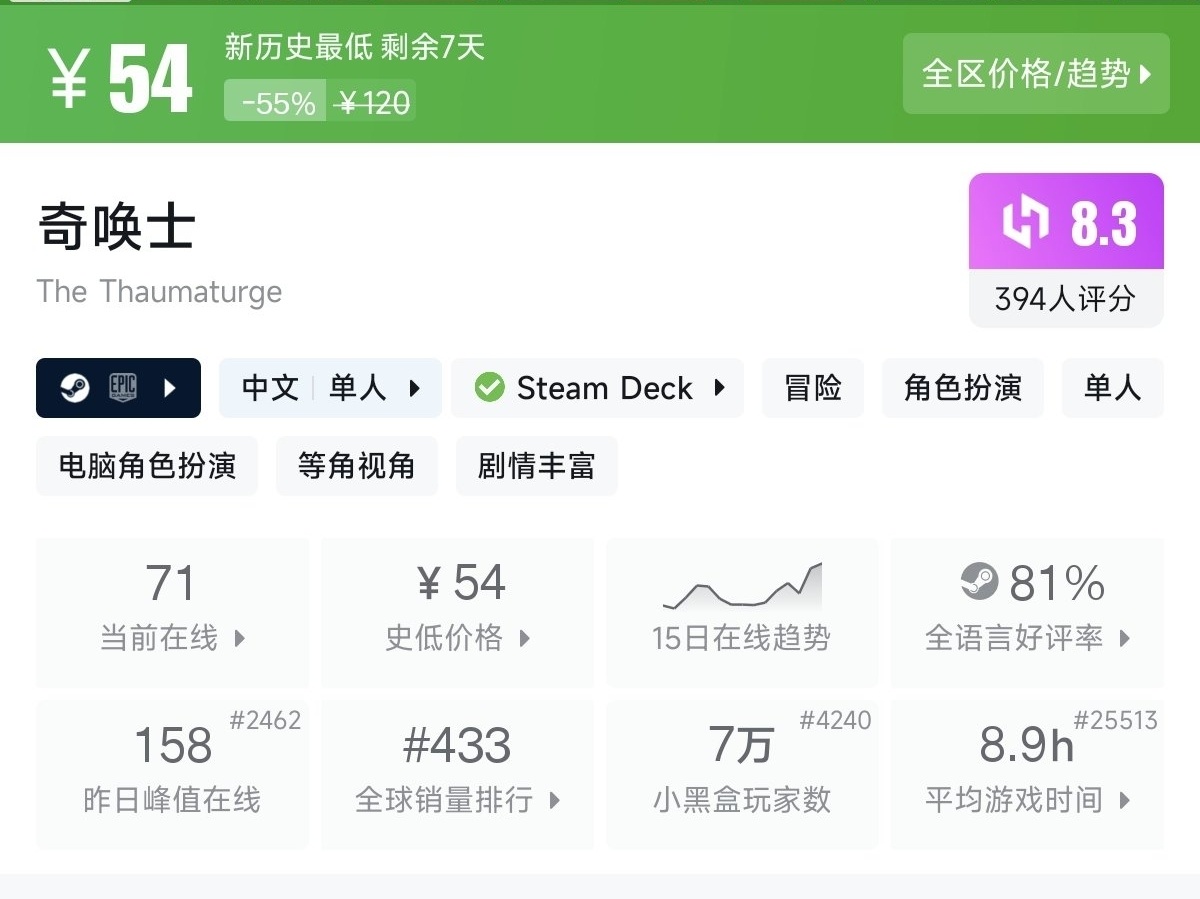View the 15日在线趋势 chart
Viewport: 1200px width, 899px height.
coord(741,610)
